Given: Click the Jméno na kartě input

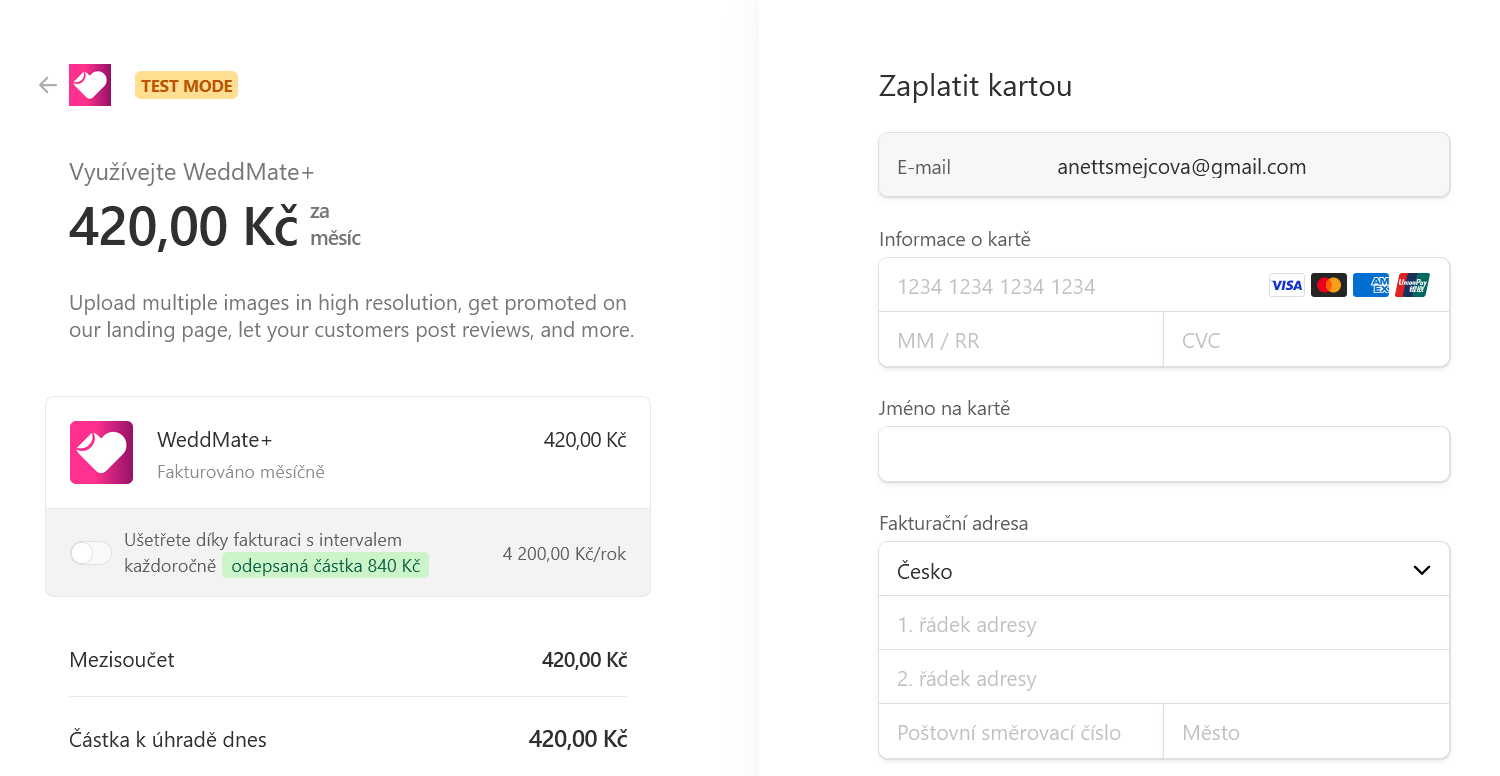Looking at the screenshot, I should (1164, 454).
